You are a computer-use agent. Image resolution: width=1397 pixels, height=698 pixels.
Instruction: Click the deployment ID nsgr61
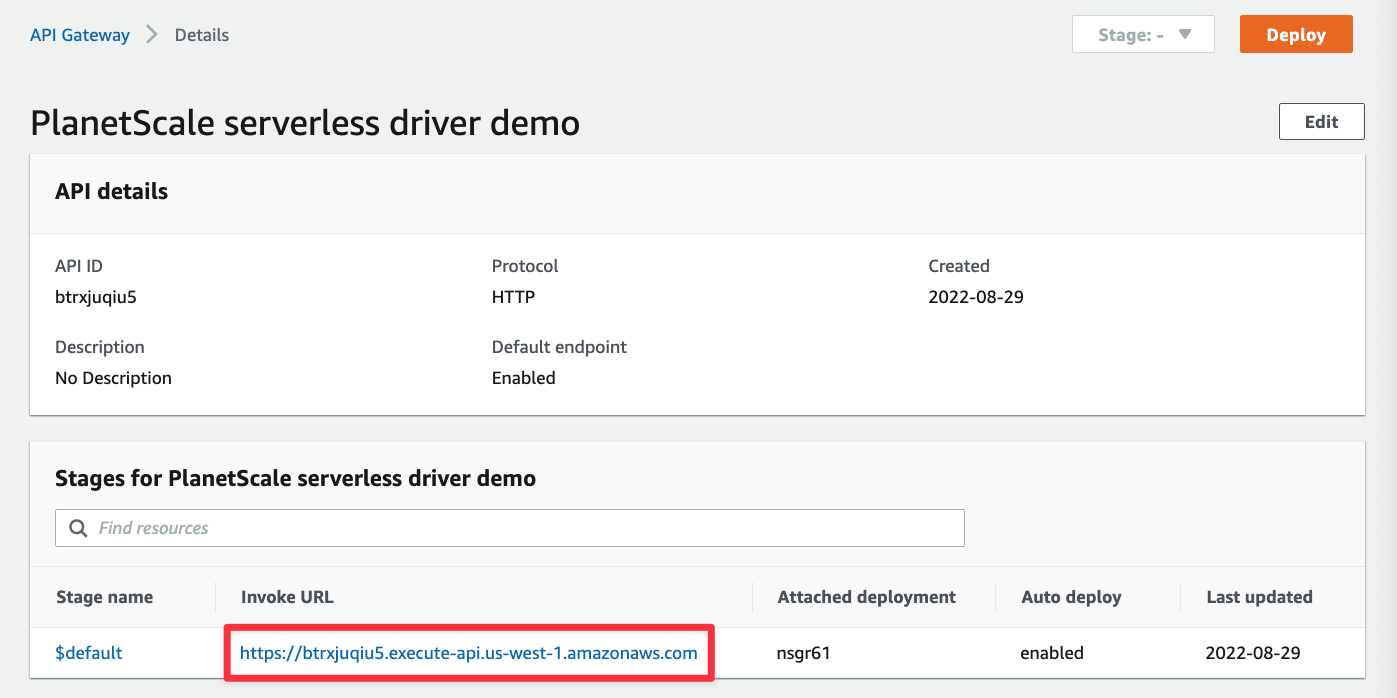(x=804, y=653)
